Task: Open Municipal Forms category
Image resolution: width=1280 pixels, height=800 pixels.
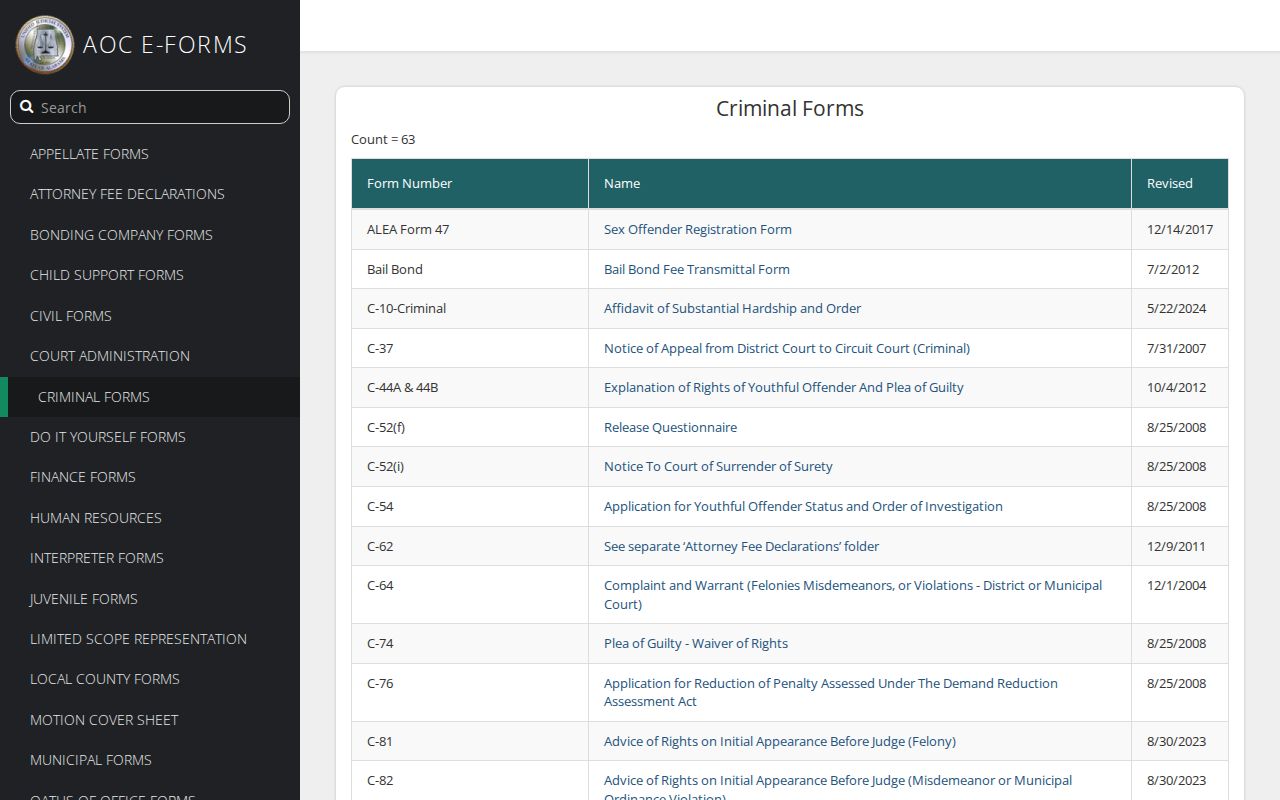Action: pyautogui.click(x=91, y=760)
